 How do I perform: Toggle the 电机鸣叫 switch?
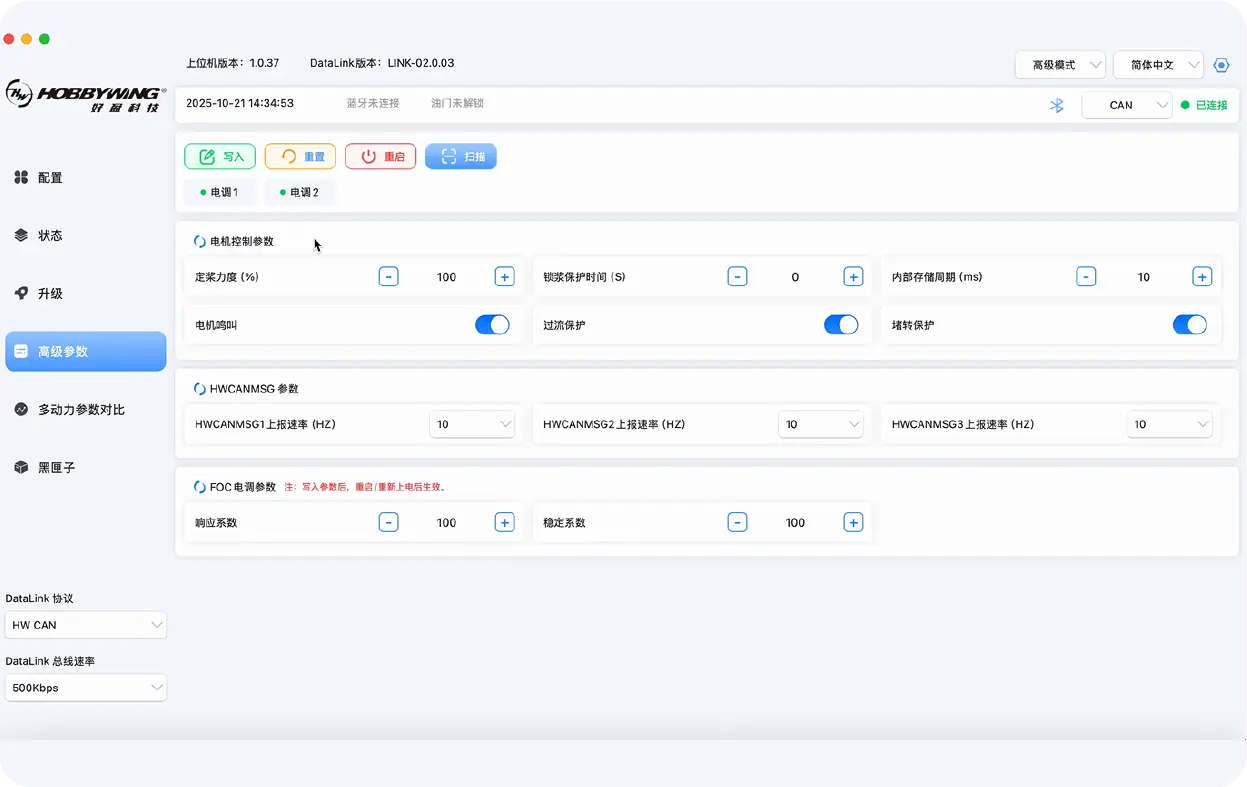point(492,325)
